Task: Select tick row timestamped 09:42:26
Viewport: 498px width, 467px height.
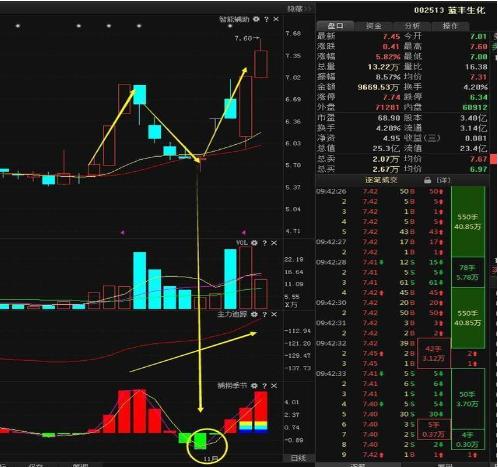Action: [x=383, y=191]
